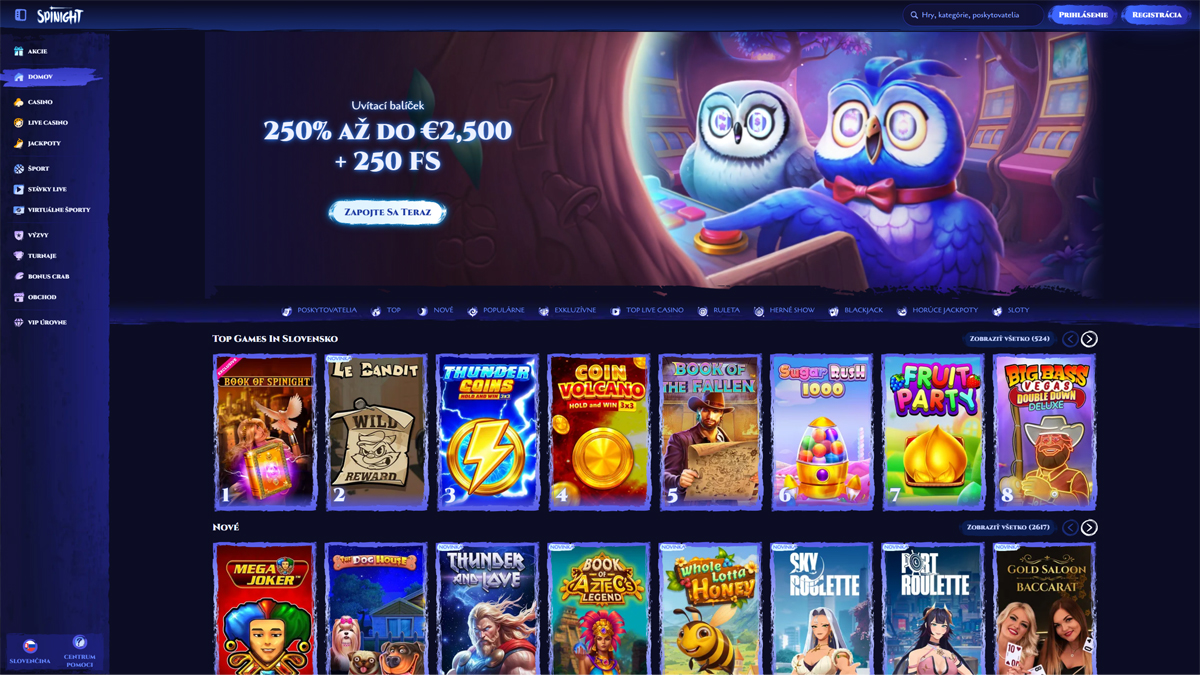The image size is (1200, 675).
Task: Click the Prihlásenie login button
Action: click(1083, 15)
